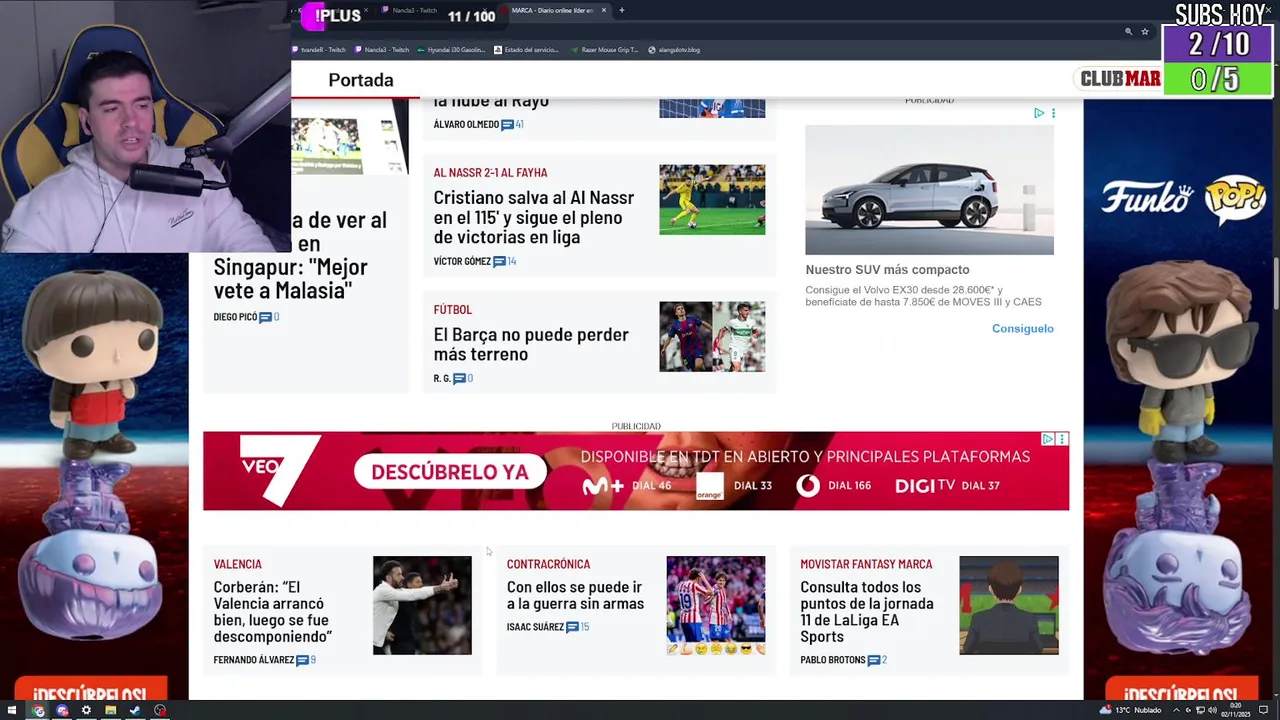Click the Corberán article thumbnail
The width and height of the screenshot is (1280, 720).
(x=422, y=606)
